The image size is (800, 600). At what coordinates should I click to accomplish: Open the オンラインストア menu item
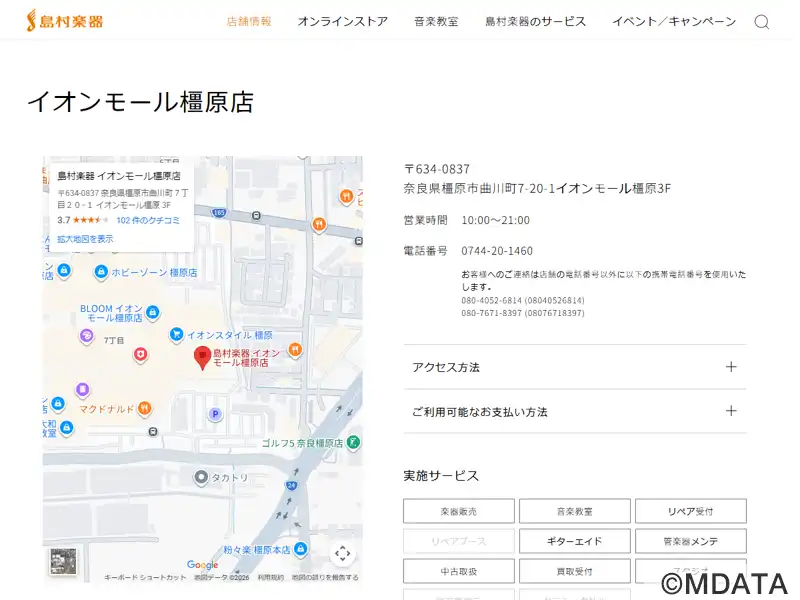(342, 21)
